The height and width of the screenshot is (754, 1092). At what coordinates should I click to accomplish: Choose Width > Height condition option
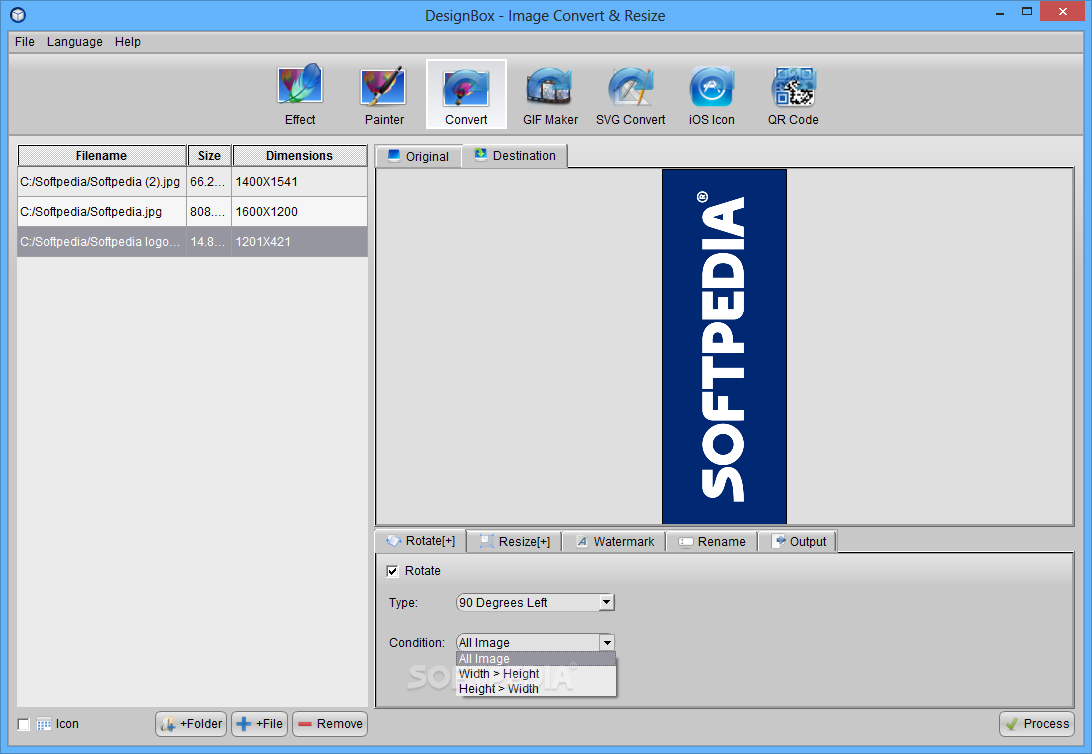tap(536, 674)
